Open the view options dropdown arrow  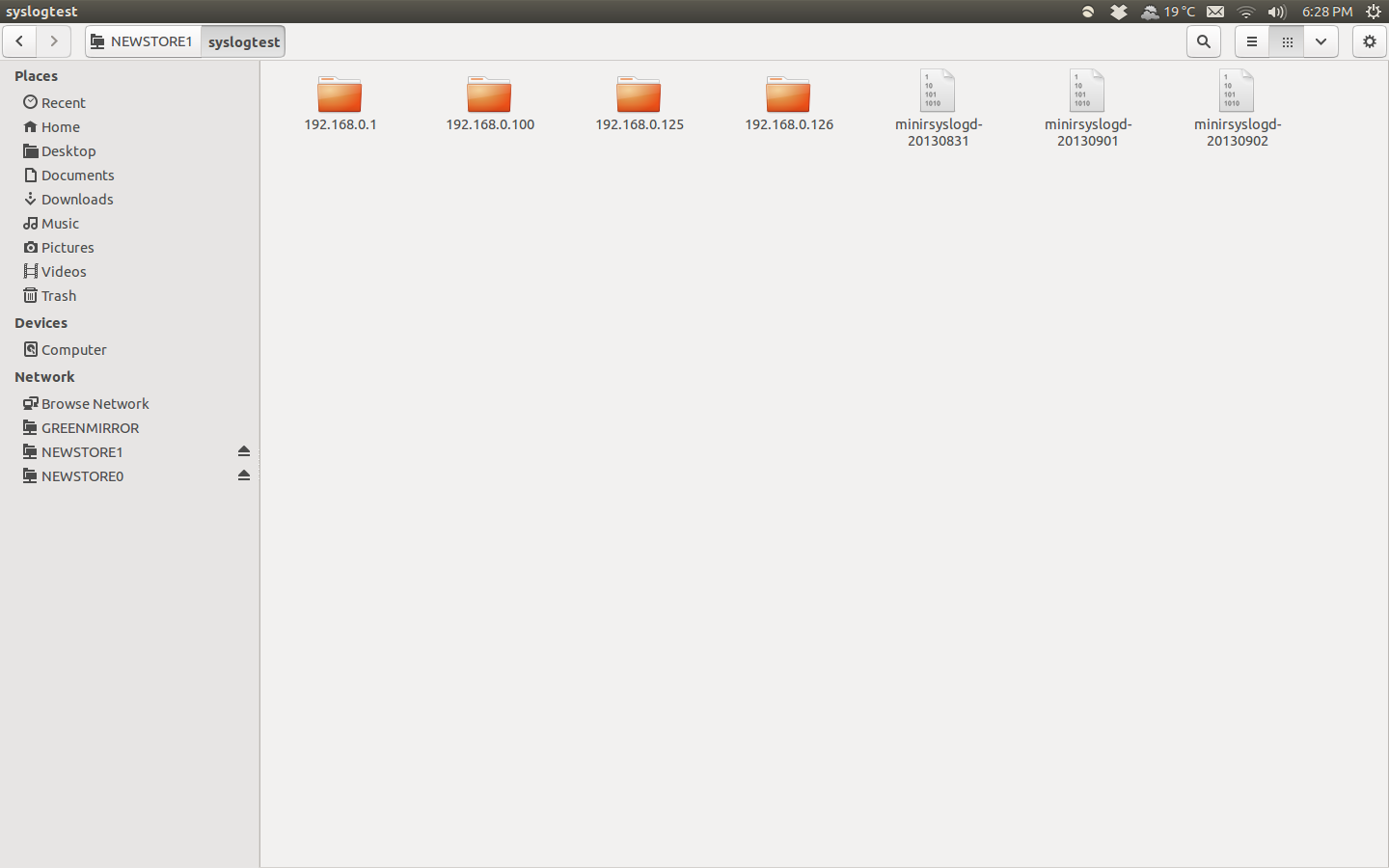point(1321,41)
